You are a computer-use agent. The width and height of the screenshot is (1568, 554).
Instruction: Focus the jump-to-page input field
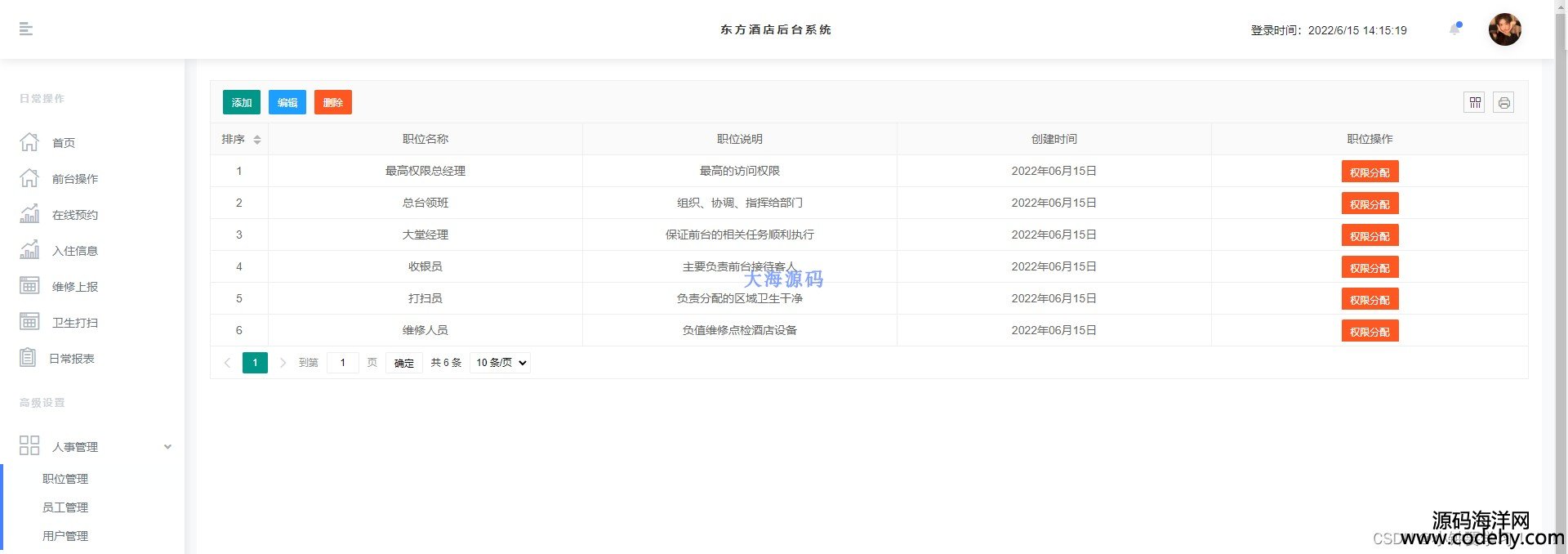(343, 363)
